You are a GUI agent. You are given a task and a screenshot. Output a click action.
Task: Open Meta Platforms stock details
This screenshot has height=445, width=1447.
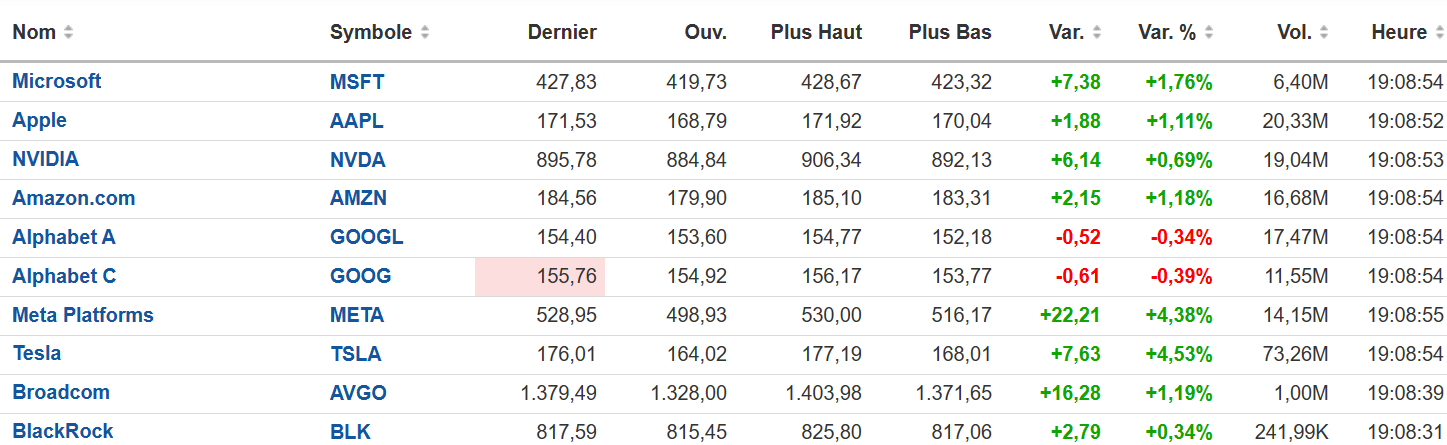[83, 315]
